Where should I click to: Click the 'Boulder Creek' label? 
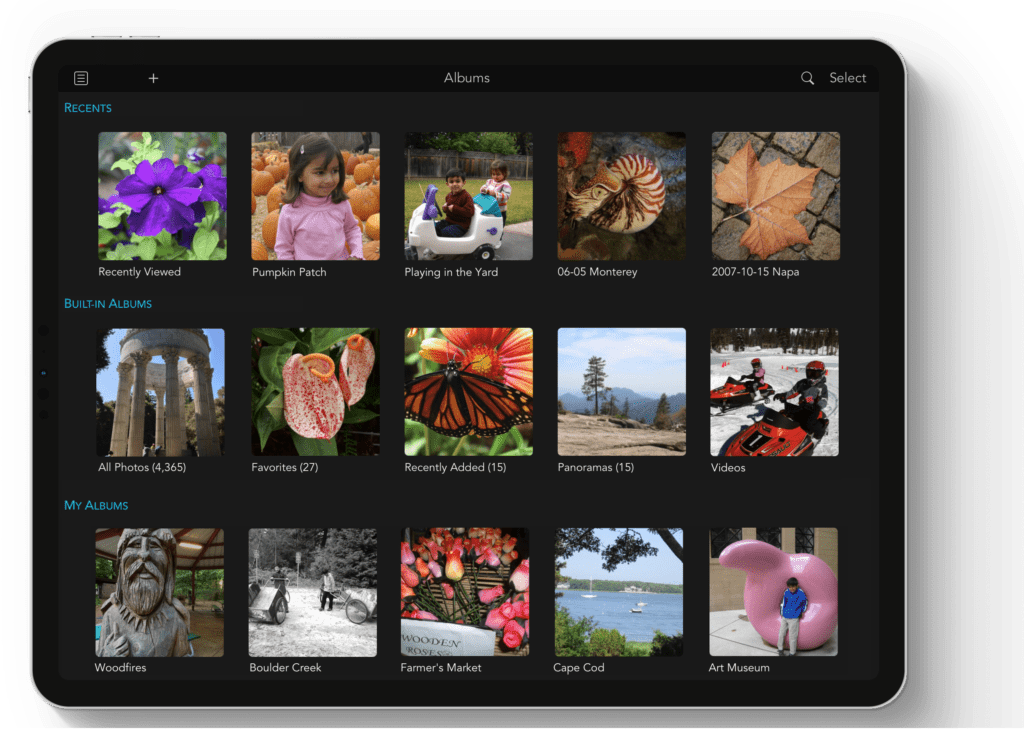tap(285, 668)
